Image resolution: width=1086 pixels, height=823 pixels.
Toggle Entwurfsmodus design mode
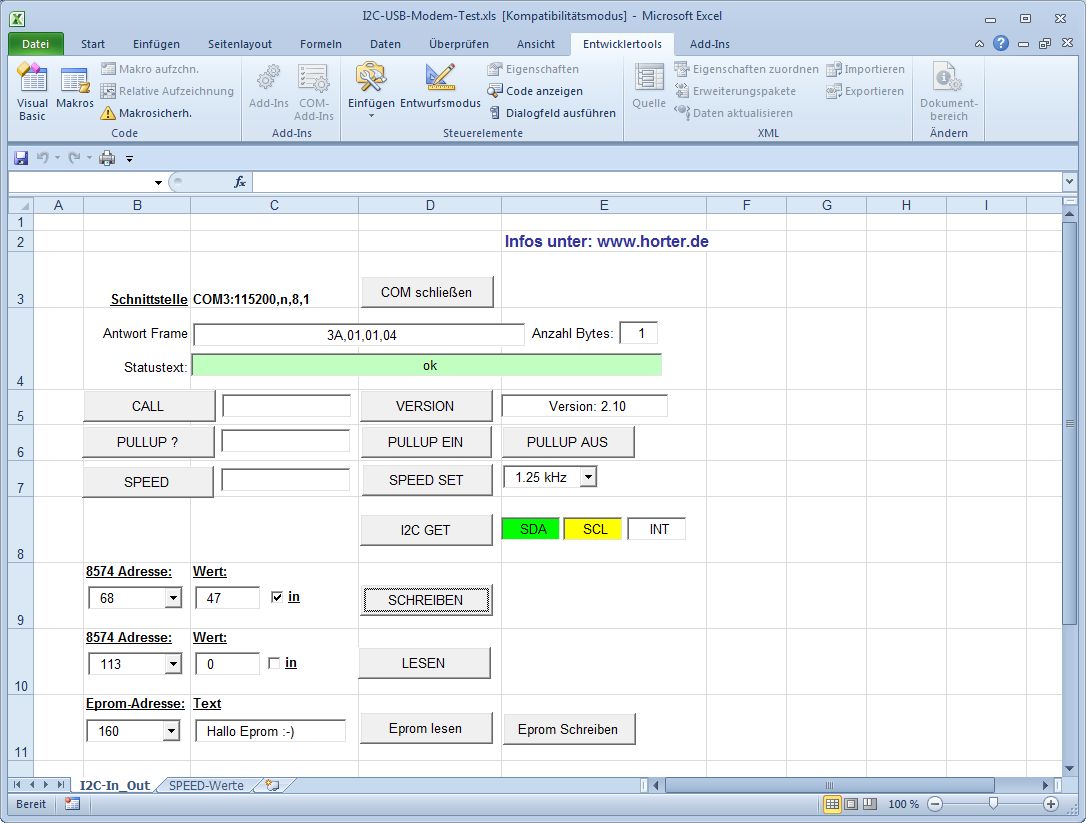(440, 89)
